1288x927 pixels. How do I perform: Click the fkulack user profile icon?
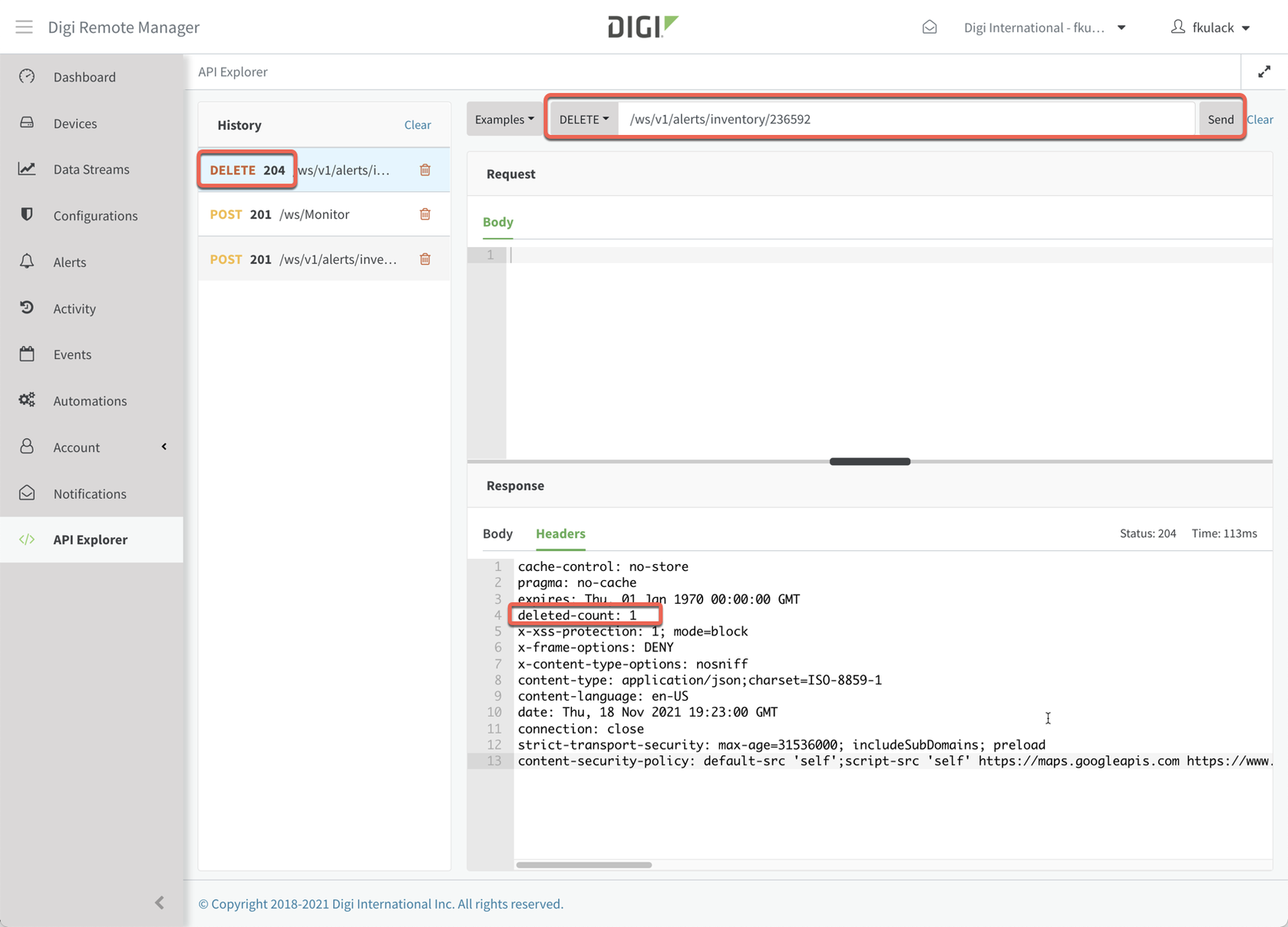pyautogui.click(x=1177, y=27)
